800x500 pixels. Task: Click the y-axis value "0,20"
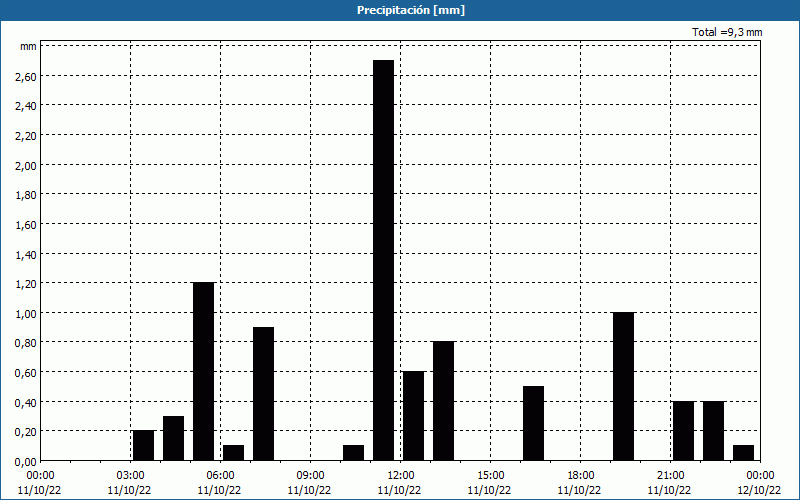tap(26, 432)
